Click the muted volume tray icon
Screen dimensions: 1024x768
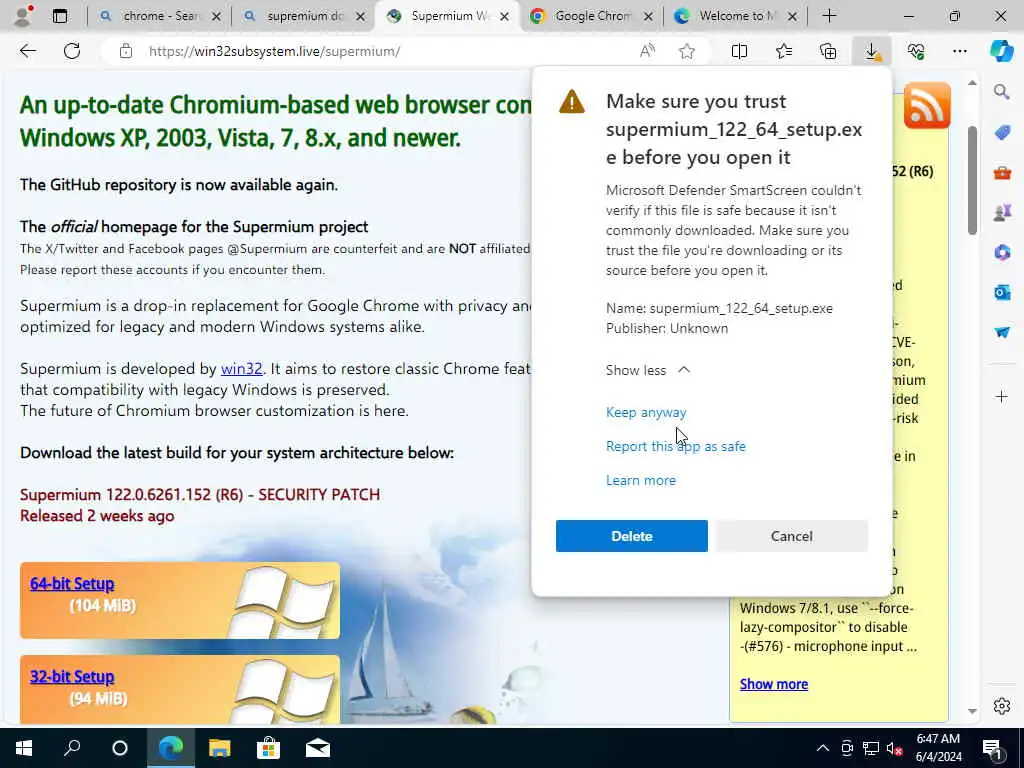point(895,748)
